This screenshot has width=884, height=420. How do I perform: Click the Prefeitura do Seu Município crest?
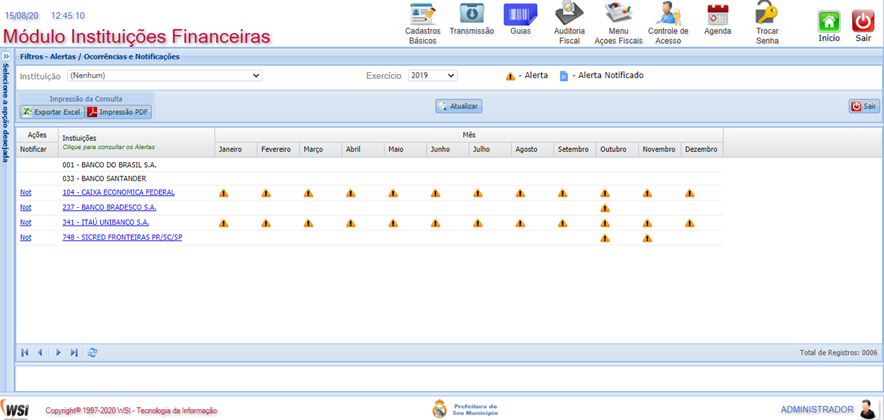(439, 409)
